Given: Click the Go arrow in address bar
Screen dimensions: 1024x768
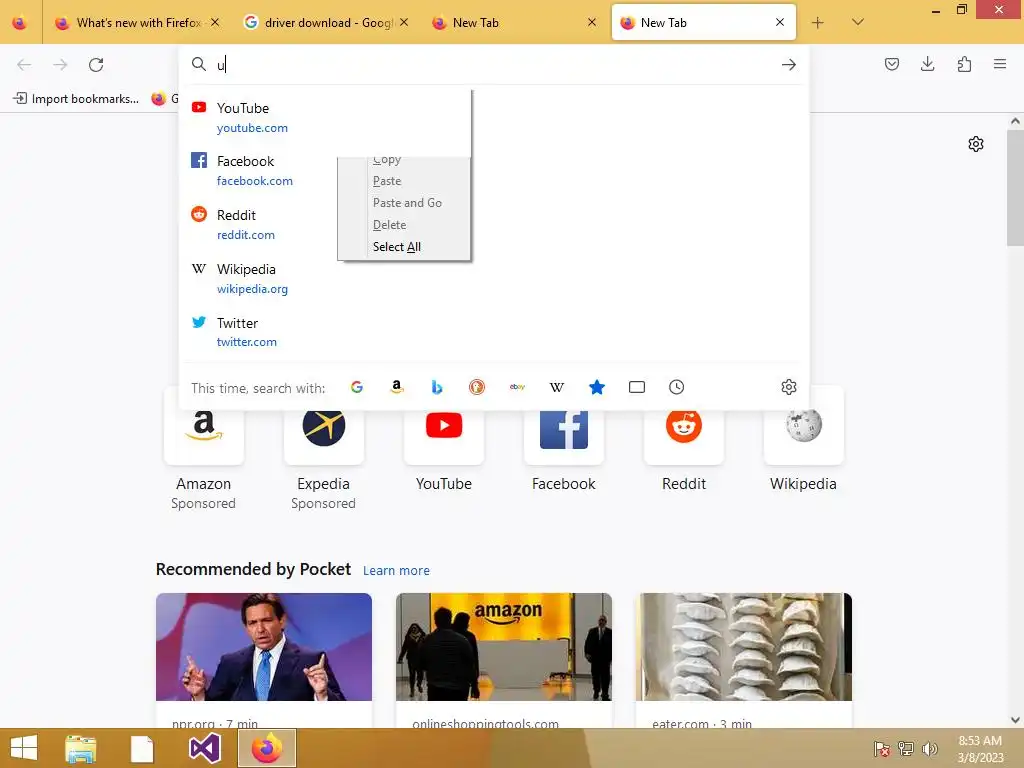Looking at the screenshot, I should [789, 65].
